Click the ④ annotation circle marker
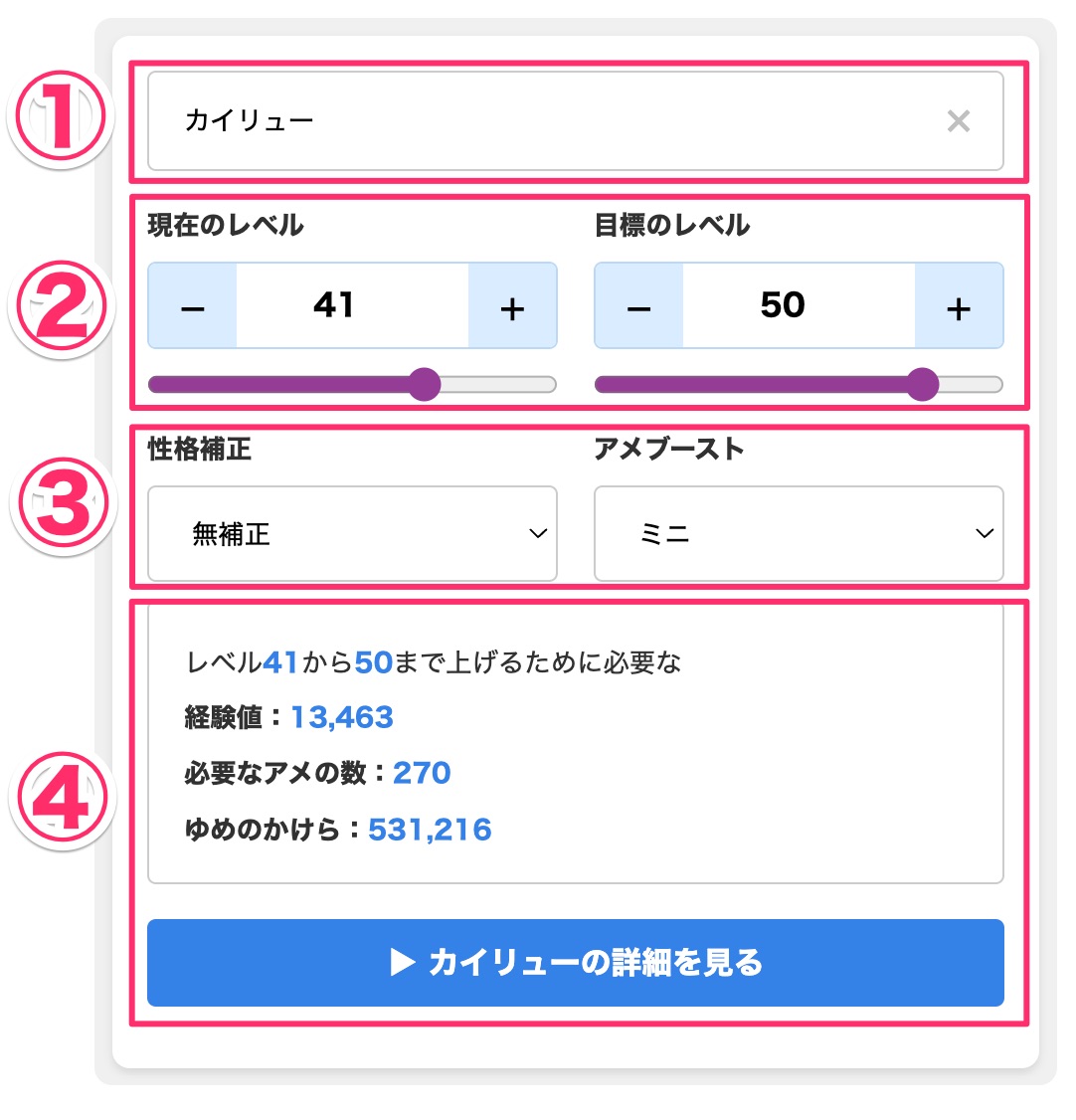Screen dimensions: 1076x1120 [x=60, y=796]
